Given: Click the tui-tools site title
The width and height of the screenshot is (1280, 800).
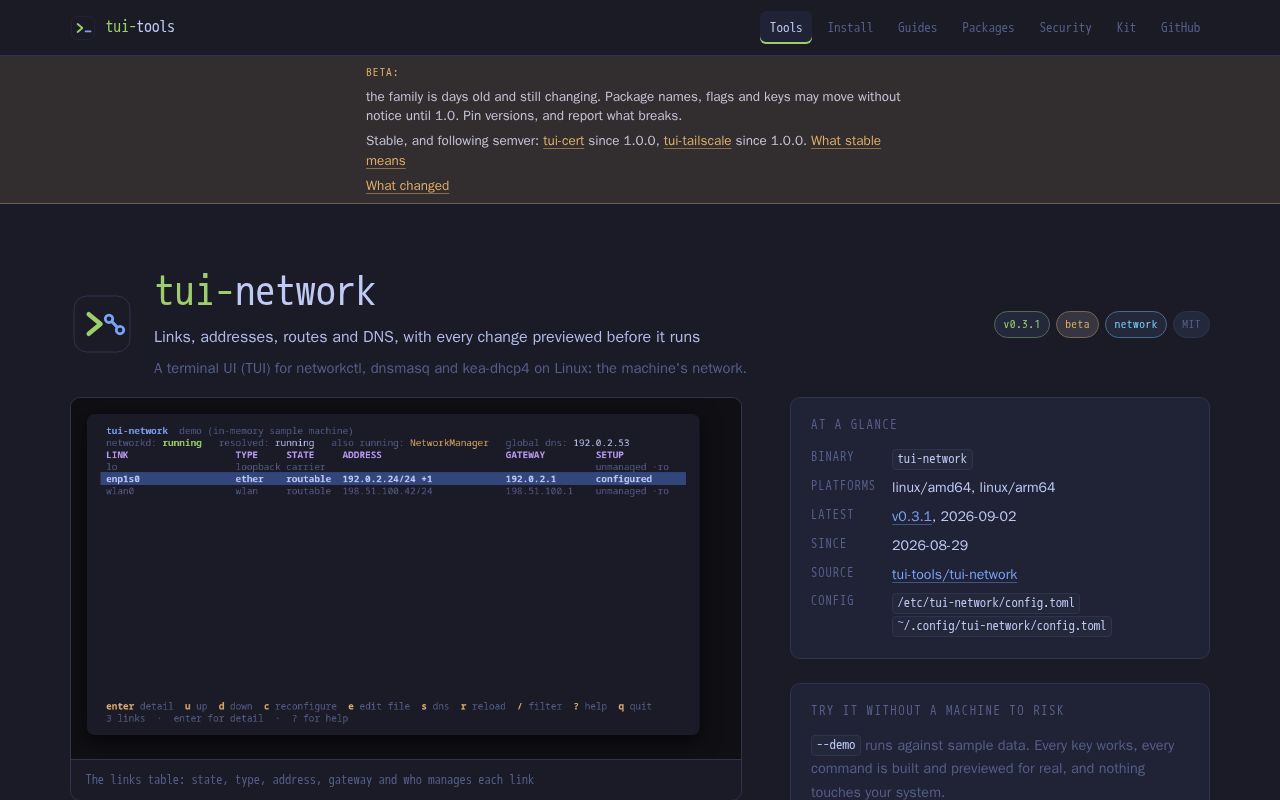Looking at the screenshot, I should click(x=140, y=27).
